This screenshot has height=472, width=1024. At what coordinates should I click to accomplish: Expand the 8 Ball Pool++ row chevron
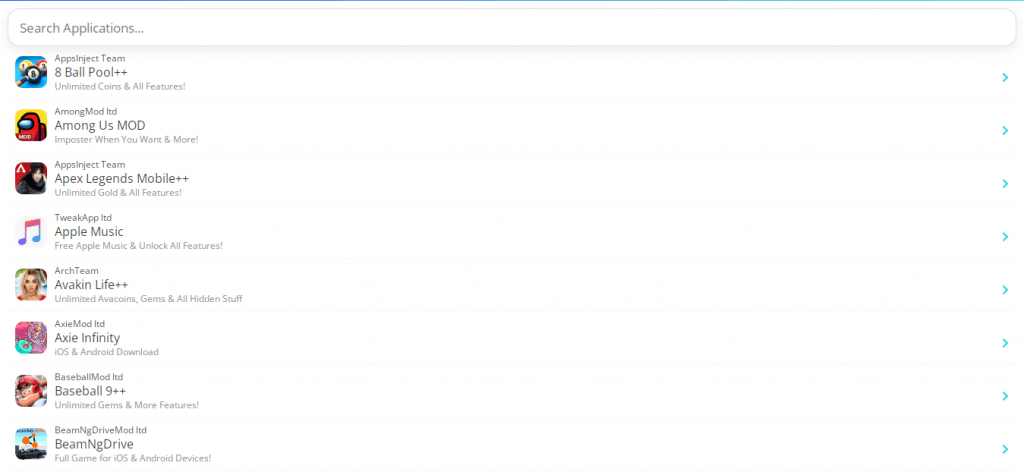click(1005, 78)
